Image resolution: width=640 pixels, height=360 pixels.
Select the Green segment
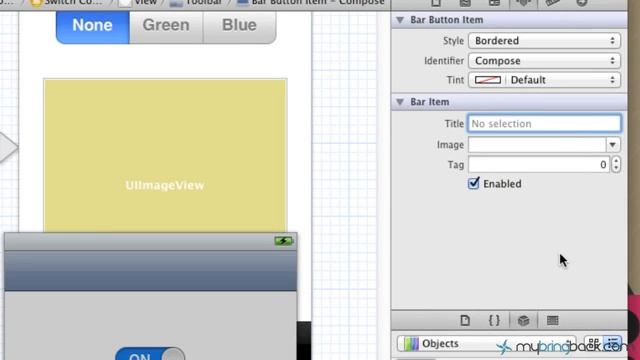(166, 26)
